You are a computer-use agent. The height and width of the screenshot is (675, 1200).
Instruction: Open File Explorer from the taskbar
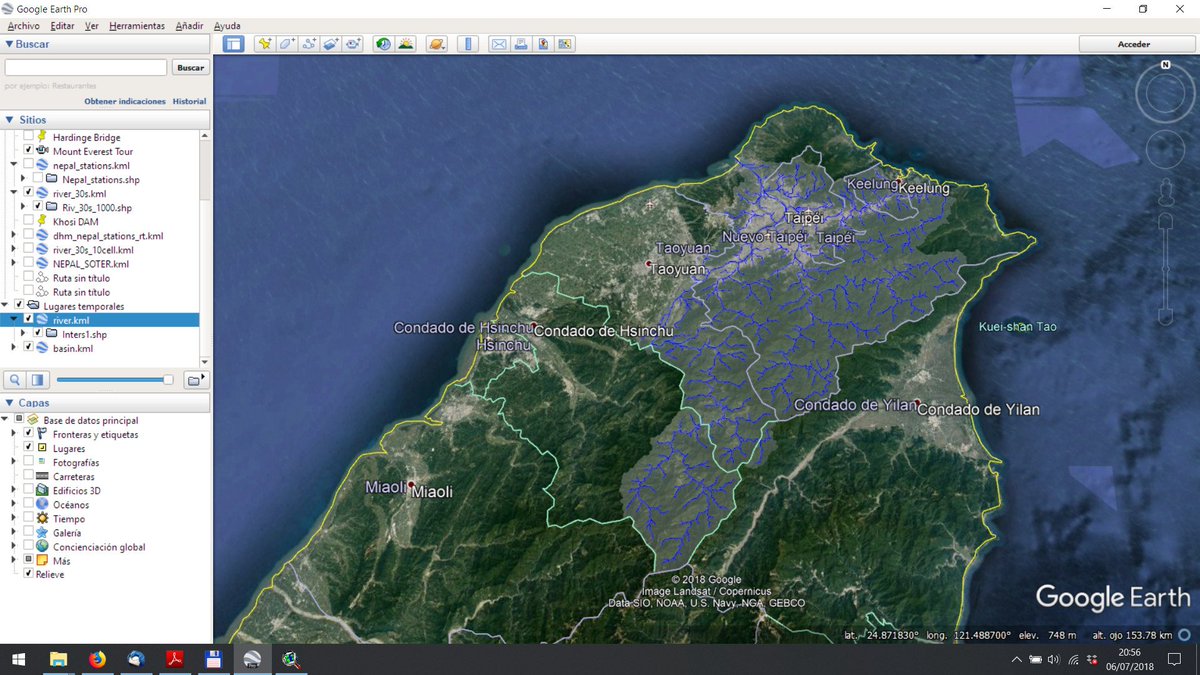click(x=58, y=659)
